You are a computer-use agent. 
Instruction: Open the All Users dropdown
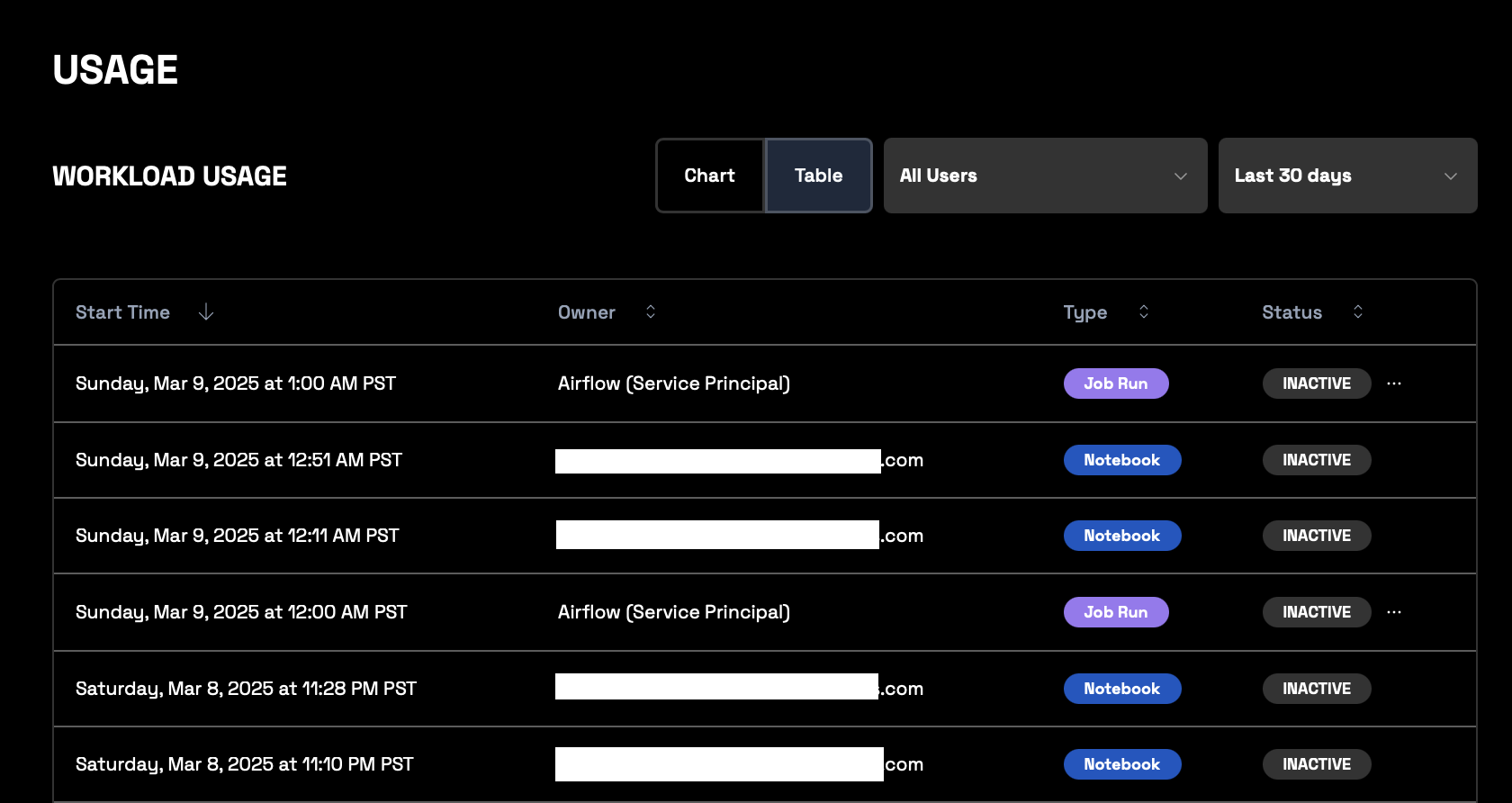1045,176
